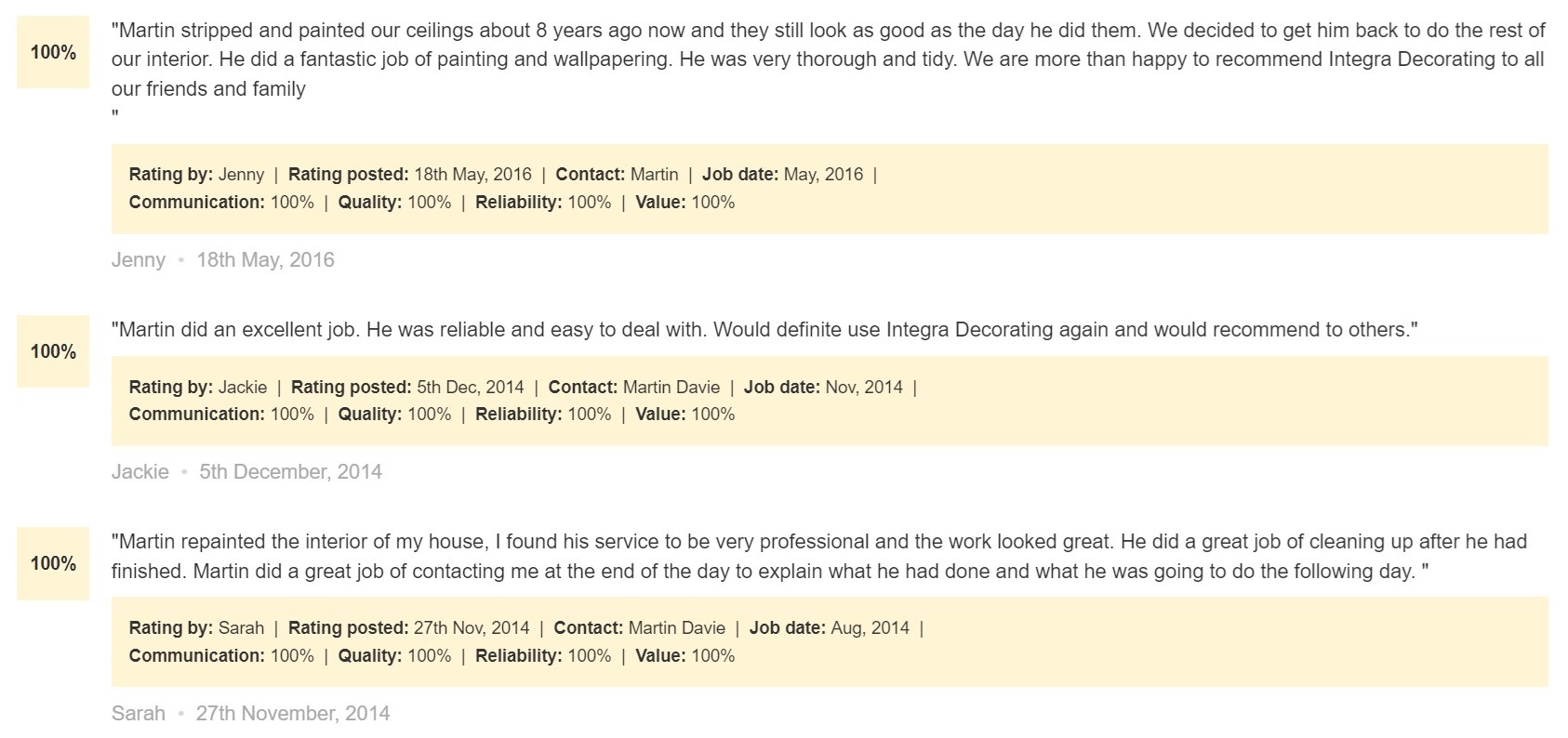Click the review text 'Martin did an excellent job'
The height and width of the screenshot is (738, 1568).
coord(764,330)
